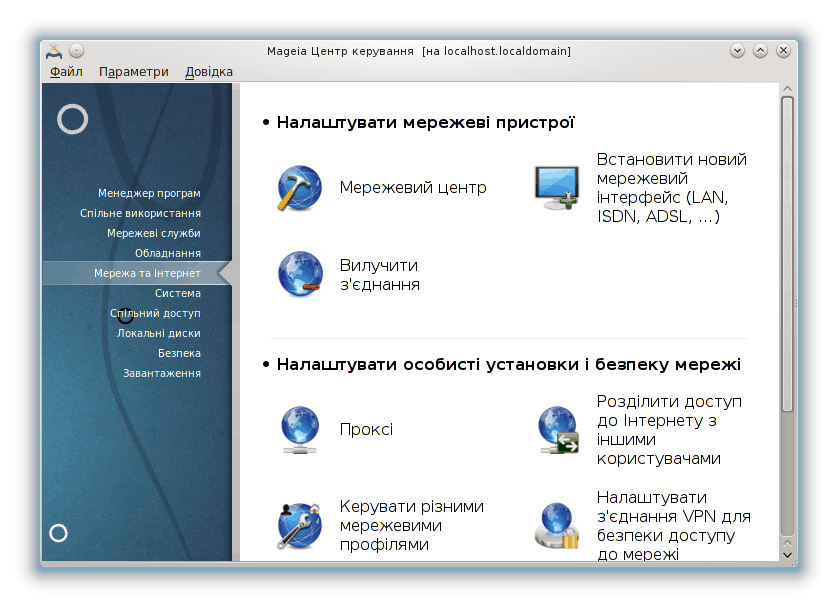Close the Mageia control center window

(783, 51)
